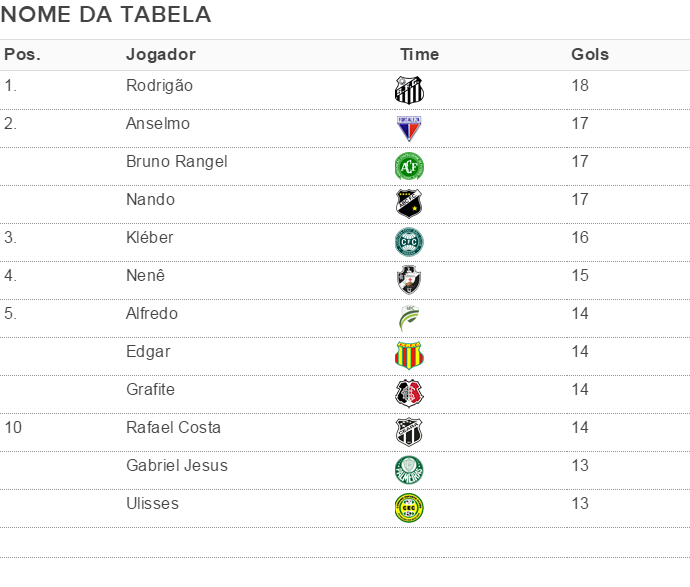Click the black shield crest next to Nando
Image resolution: width=690 pixels, height=587 pixels.
coord(409,204)
